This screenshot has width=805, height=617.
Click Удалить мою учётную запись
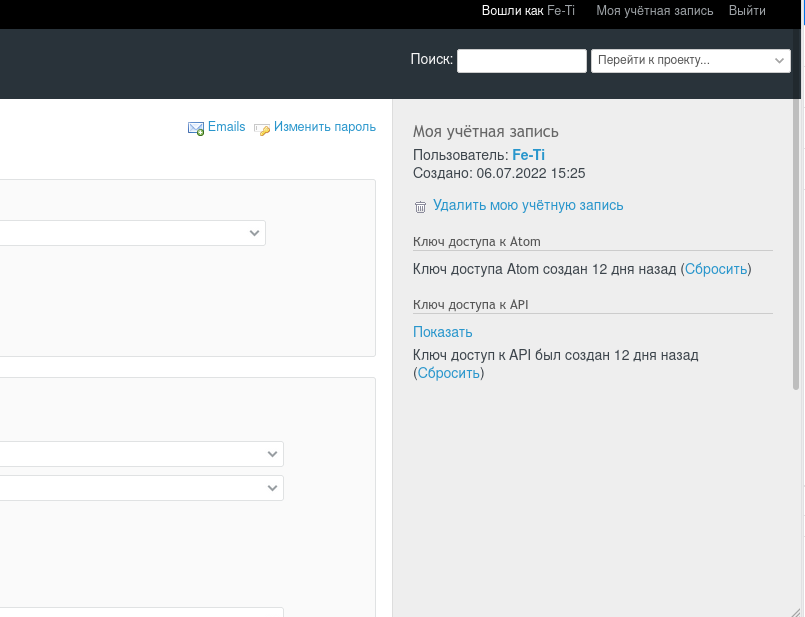click(527, 205)
